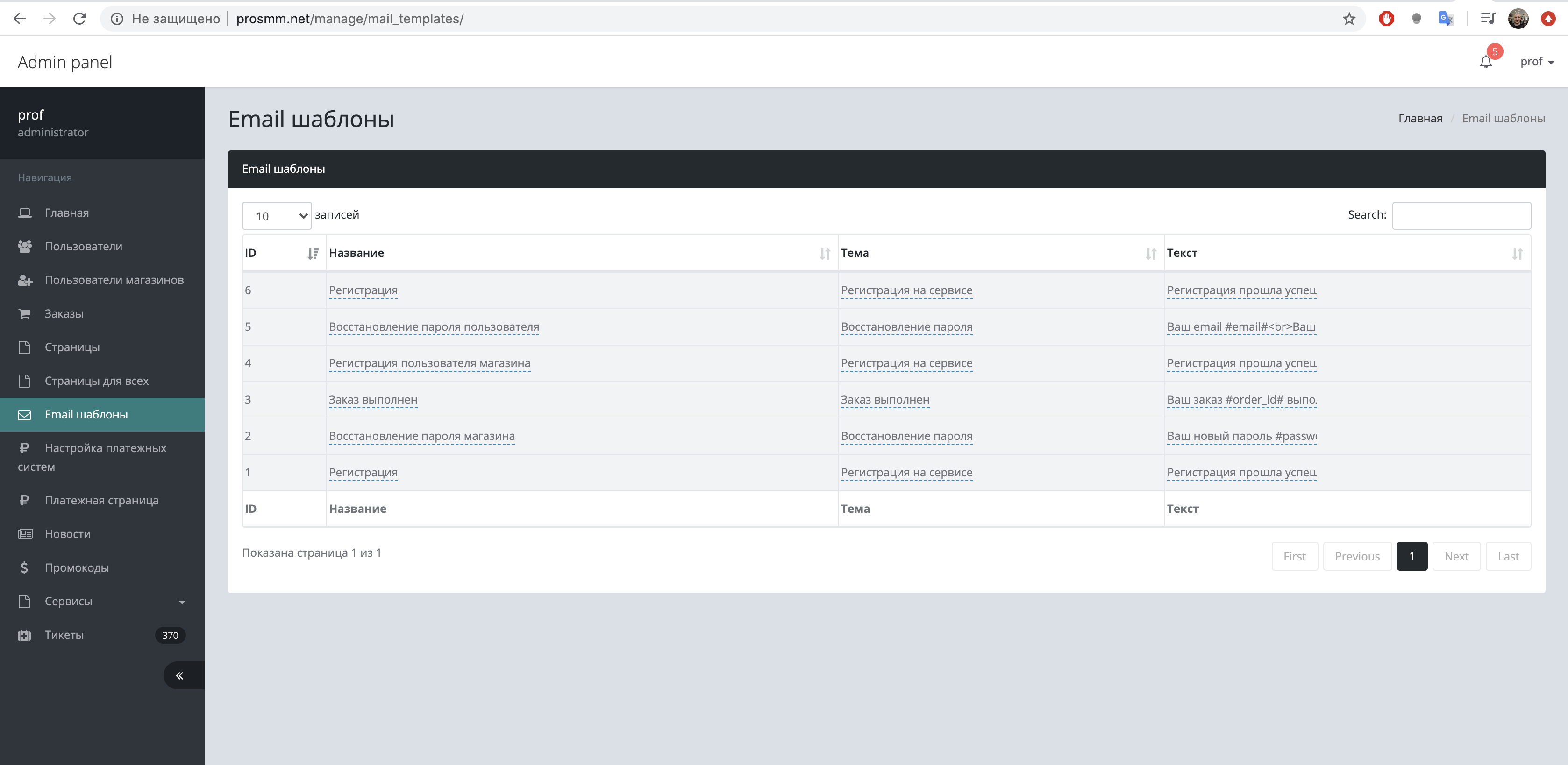Viewport: 1568px width, 765px height.
Task: Edit name Восстановление пароля магазина
Action: 422,436
